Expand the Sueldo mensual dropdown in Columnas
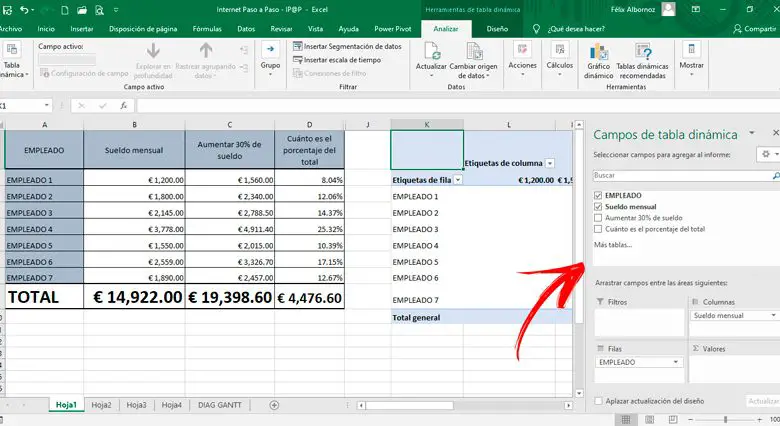This screenshot has width=780, height=426. pos(774,315)
